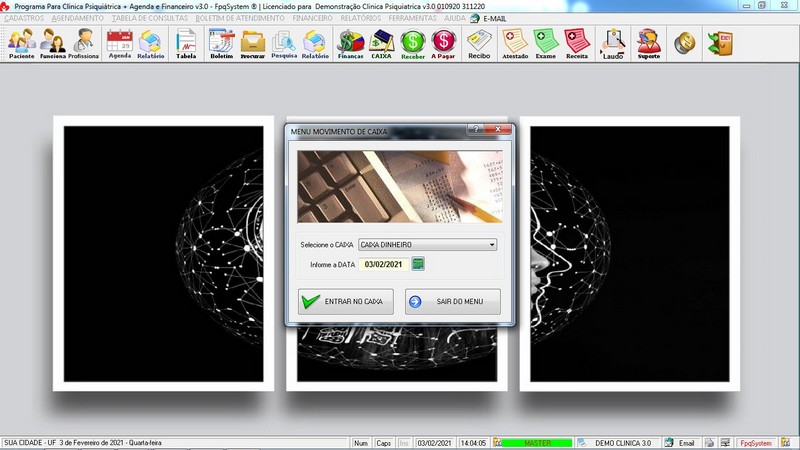Open the AGENDAMENTO menu
This screenshot has height=450, width=800.
[x=78, y=18]
